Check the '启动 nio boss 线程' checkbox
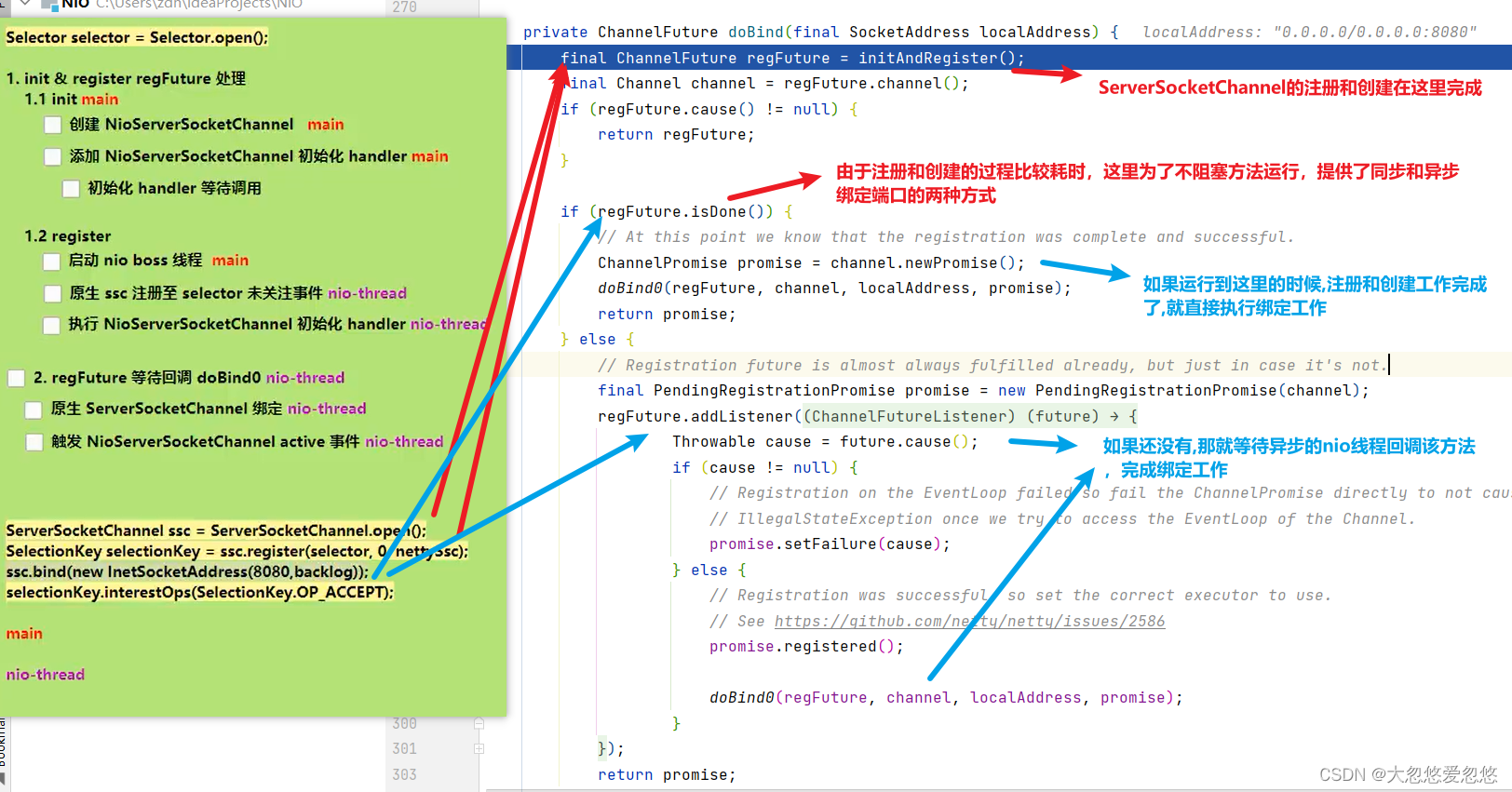This screenshot has width=1512, height=792. pos(52,262)
